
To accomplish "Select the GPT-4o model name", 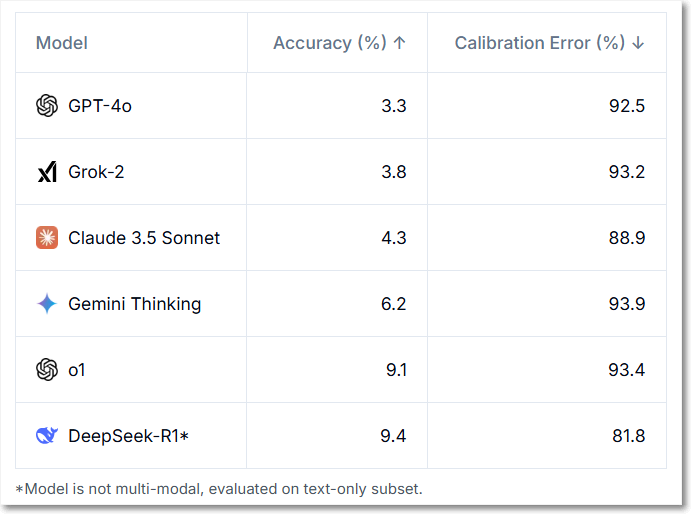I will (x=100, y=106).
